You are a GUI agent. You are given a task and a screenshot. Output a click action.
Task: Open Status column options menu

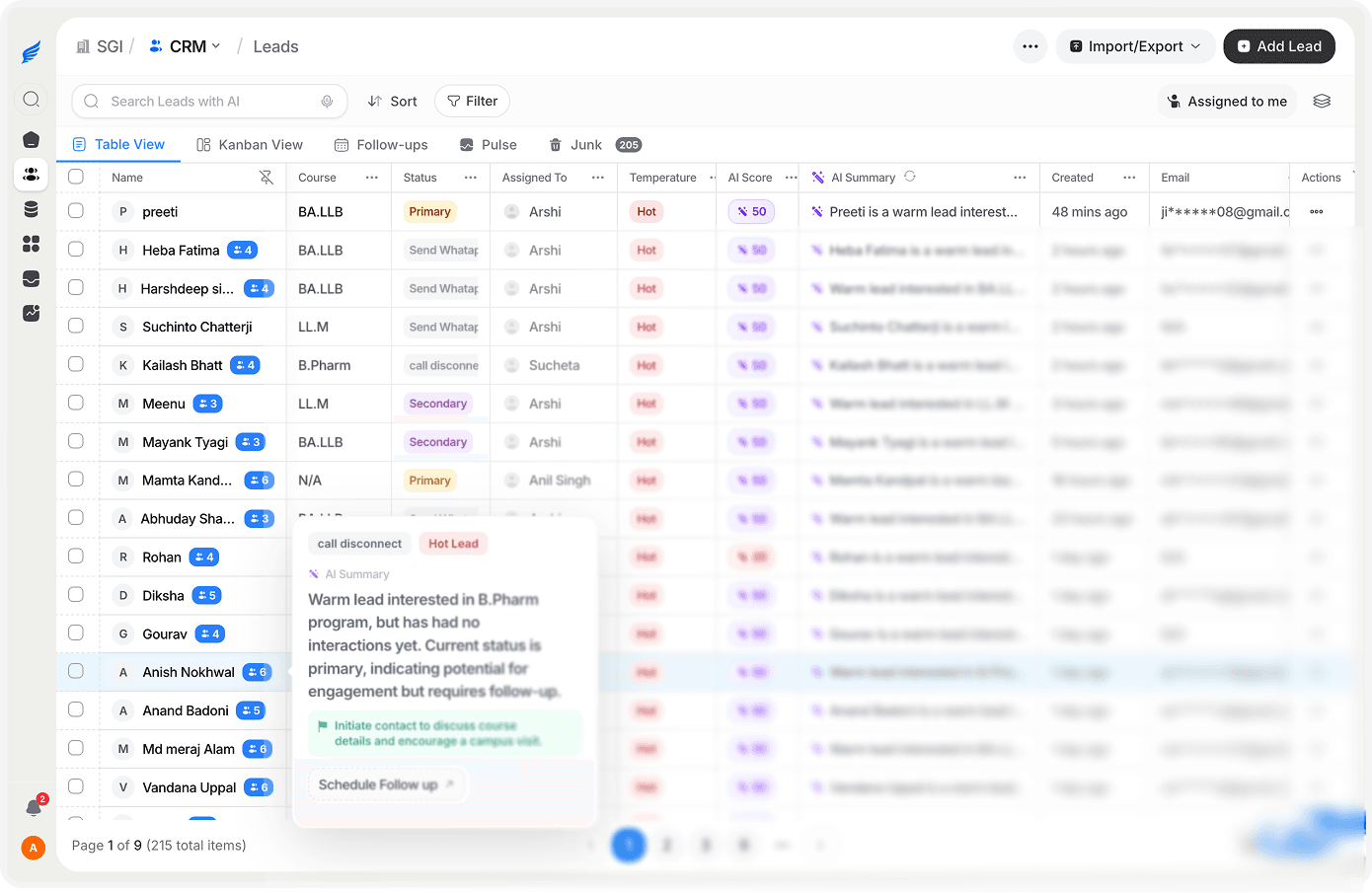click(471, 178)
